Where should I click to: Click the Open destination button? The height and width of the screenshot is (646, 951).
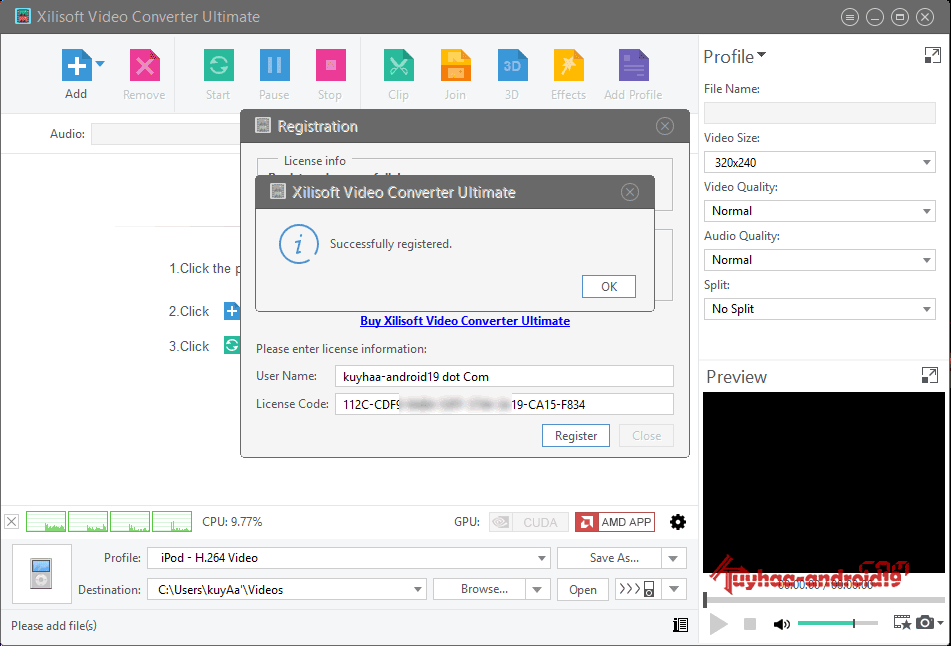(x=583, y=590)
